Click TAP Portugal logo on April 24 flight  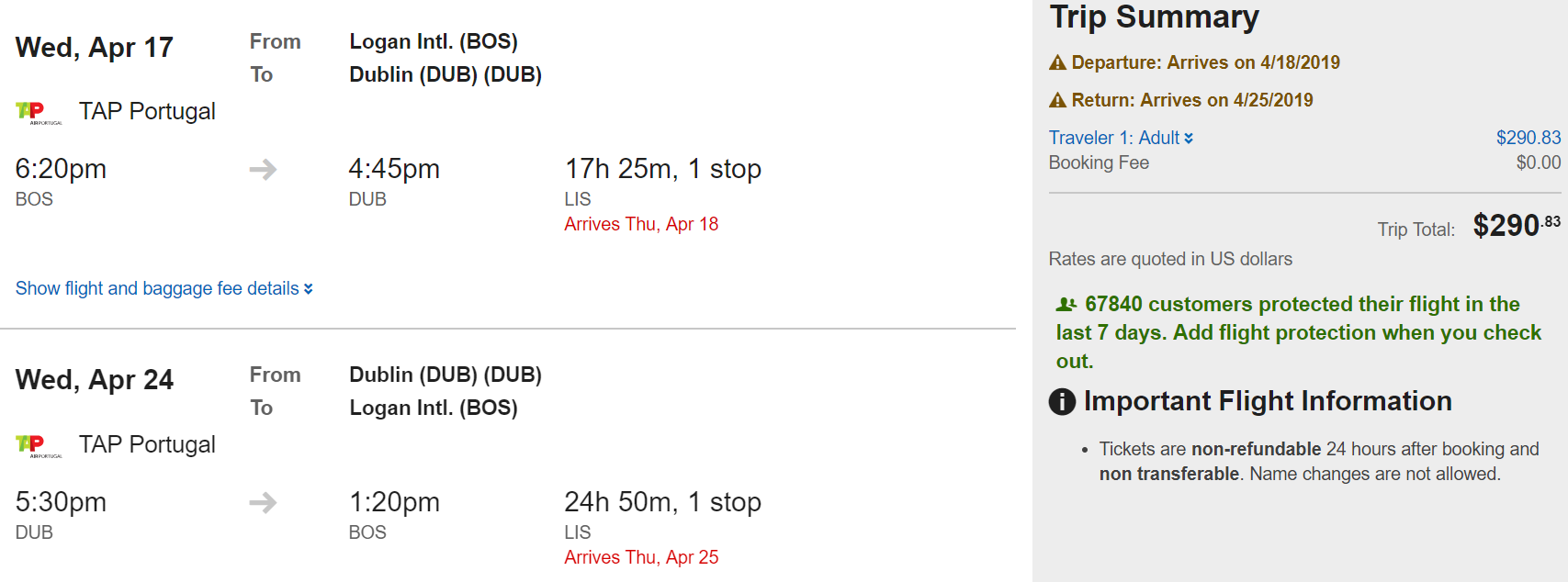tap(38, 446)
